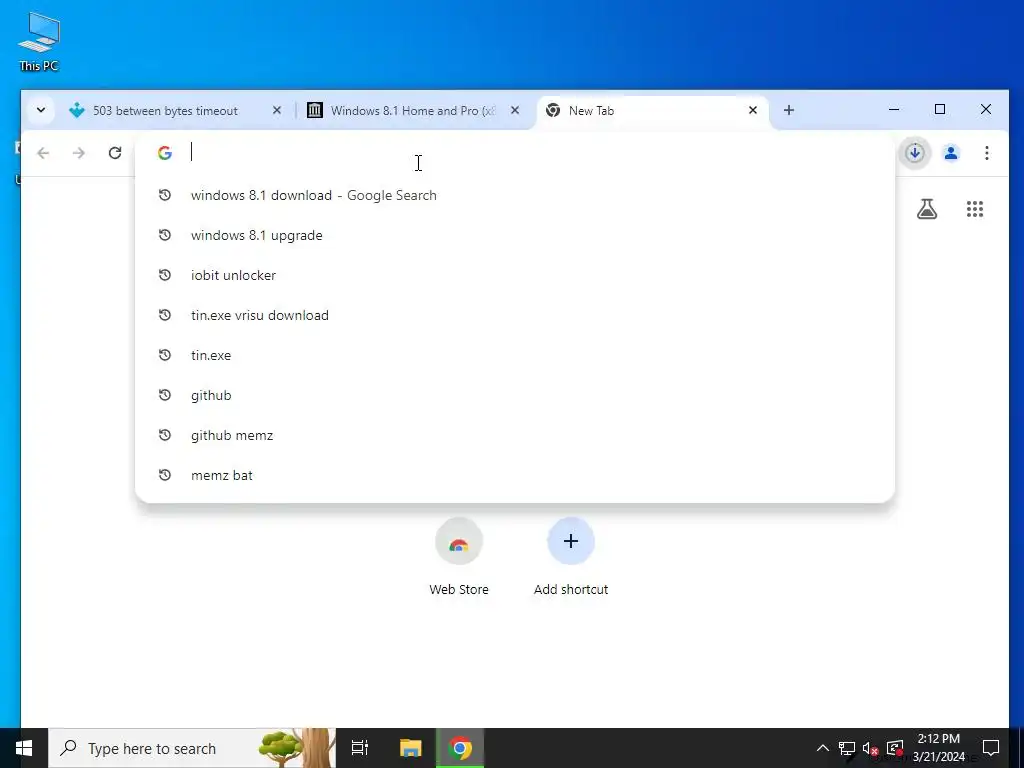Close the New Tab tab
The image size is (1024, 768).
coord(753,110)
